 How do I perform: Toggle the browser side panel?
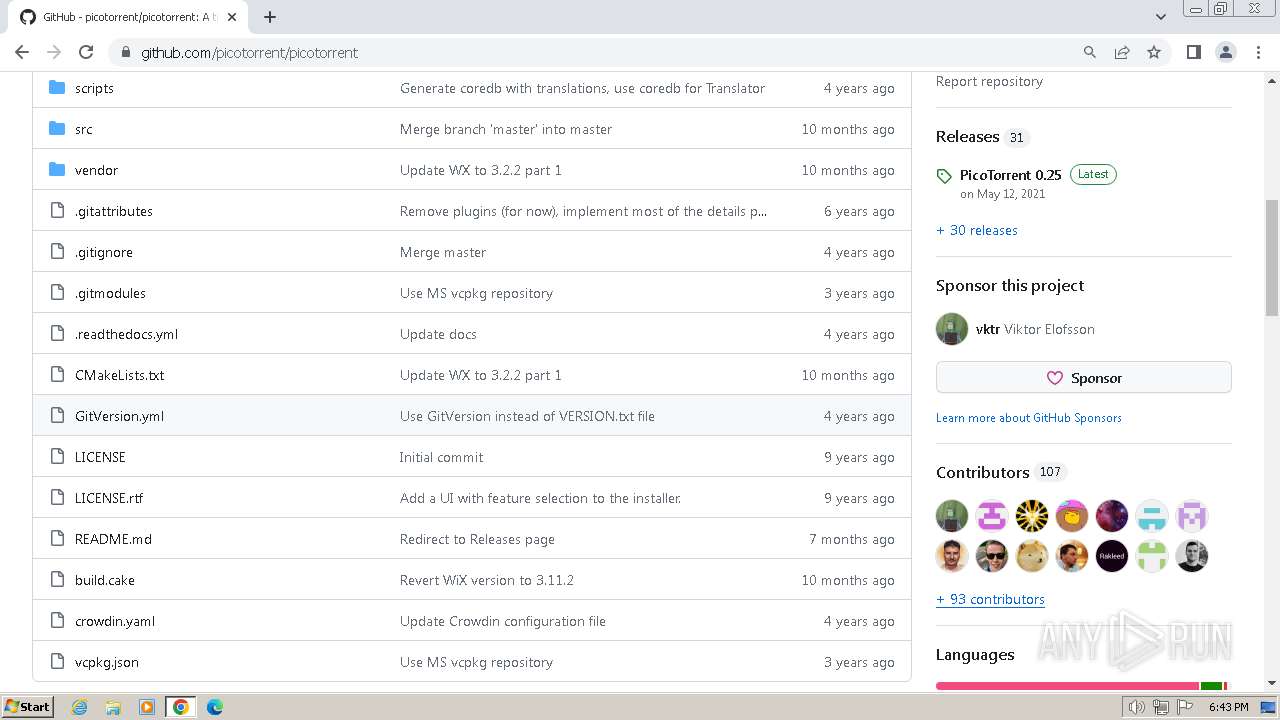pyautogui.click(x=1194, y=52)
